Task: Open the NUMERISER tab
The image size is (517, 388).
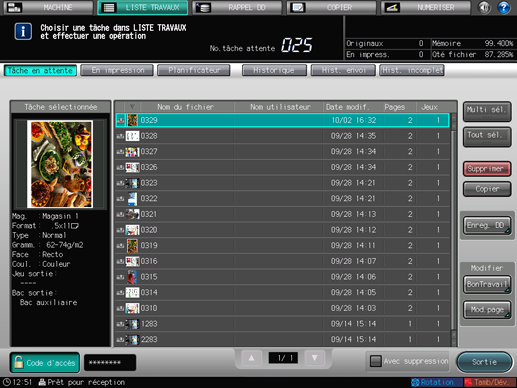Action: [x=426, y=7]
